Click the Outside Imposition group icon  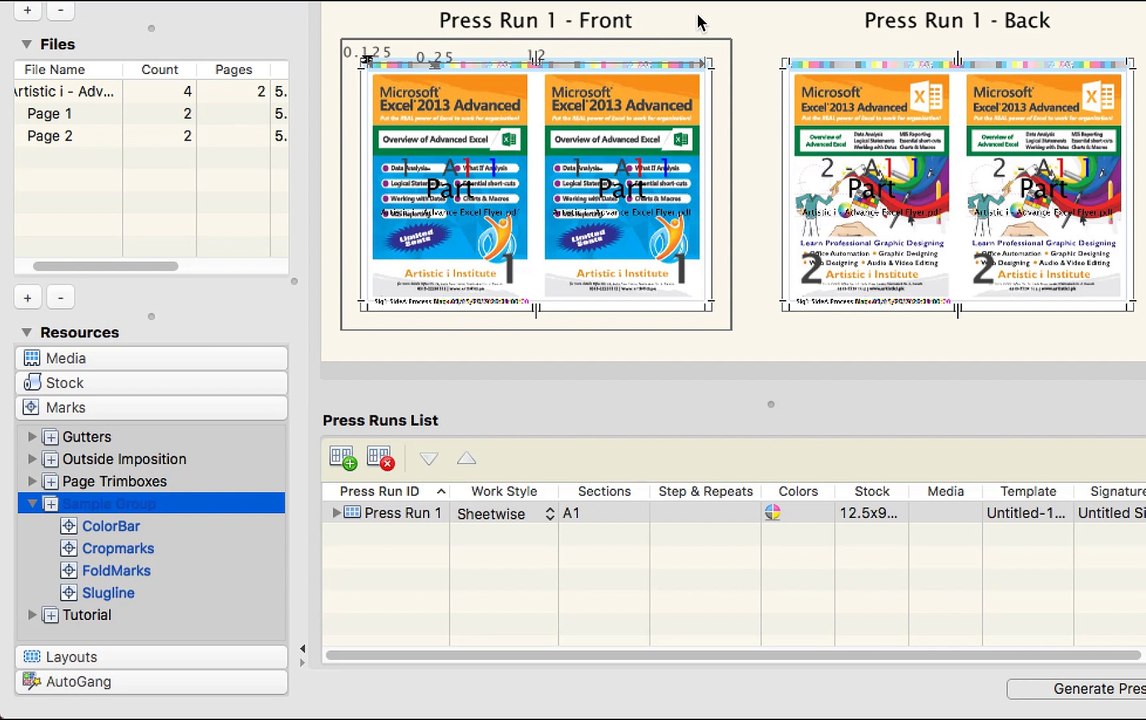click(x=50, y=459)
